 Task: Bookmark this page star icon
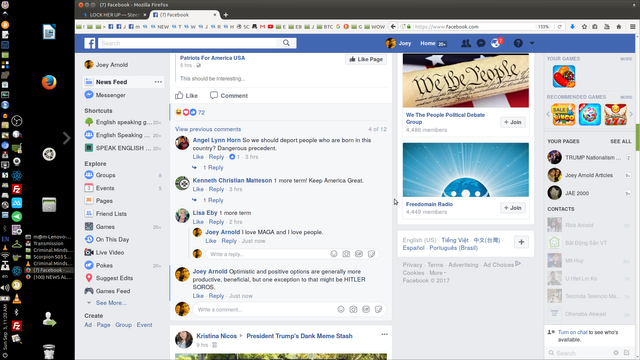click(x=584, y=27)
